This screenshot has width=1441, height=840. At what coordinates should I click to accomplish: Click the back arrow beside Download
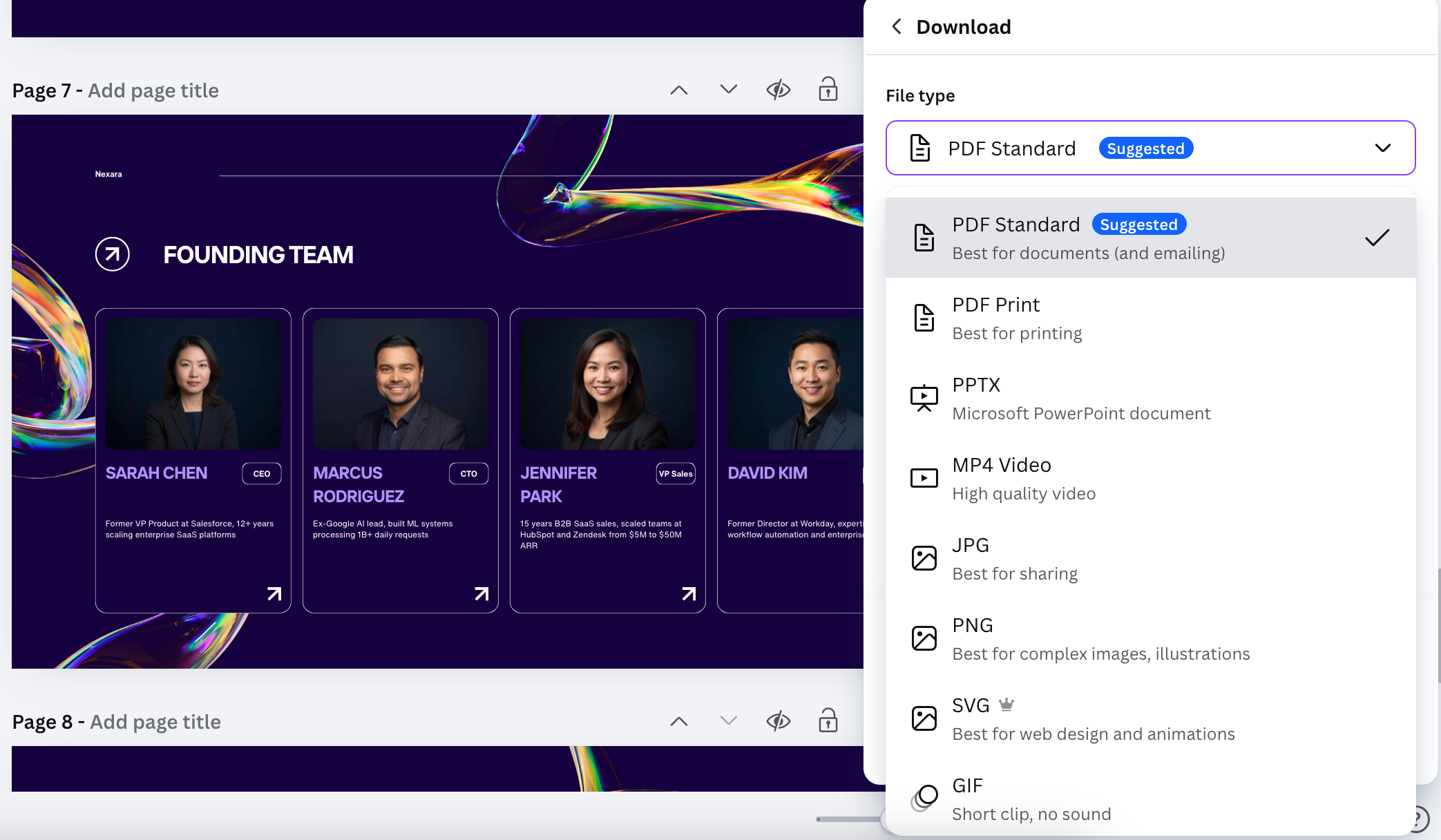(897, 26)
